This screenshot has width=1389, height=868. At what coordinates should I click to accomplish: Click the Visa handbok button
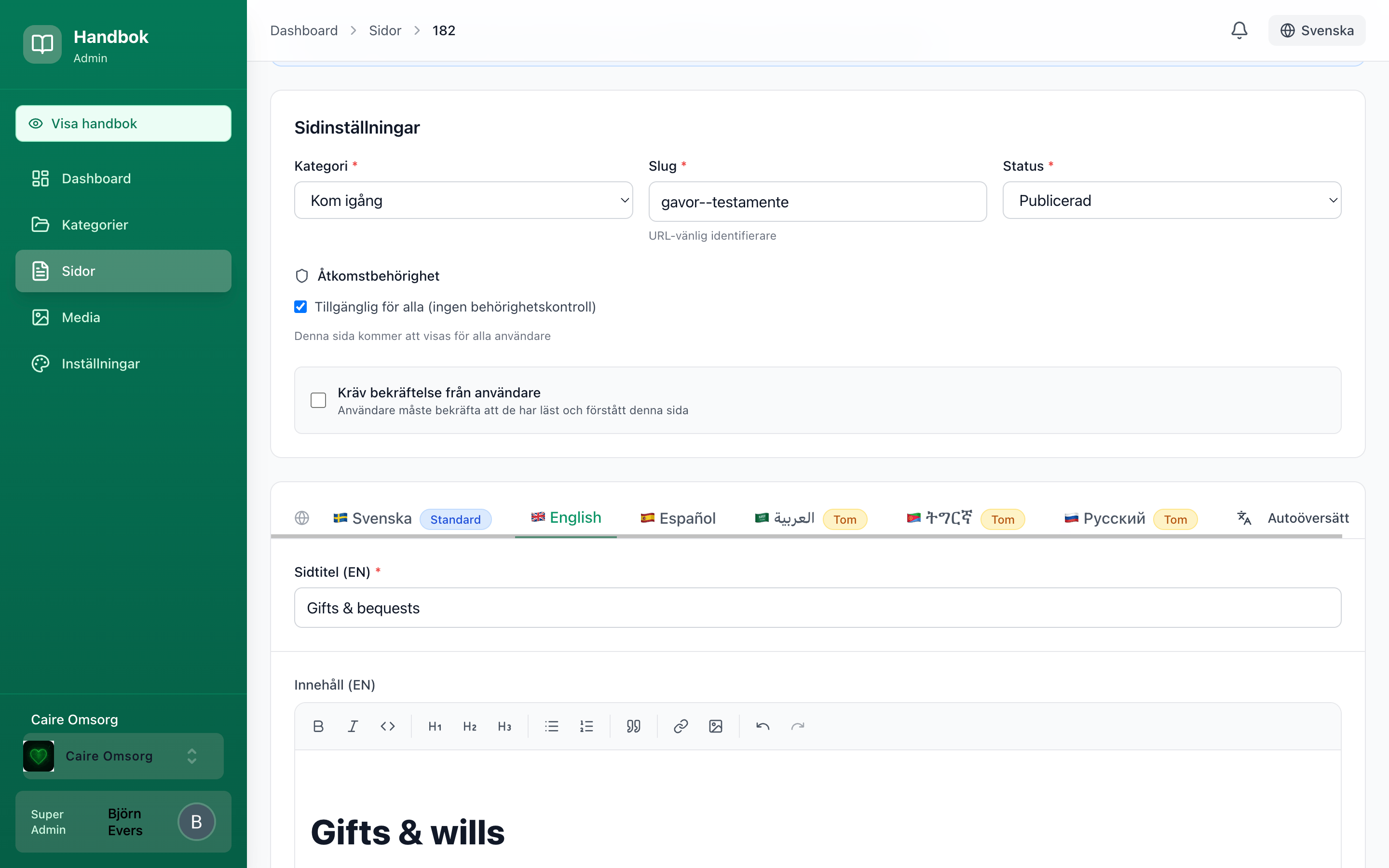123,123
